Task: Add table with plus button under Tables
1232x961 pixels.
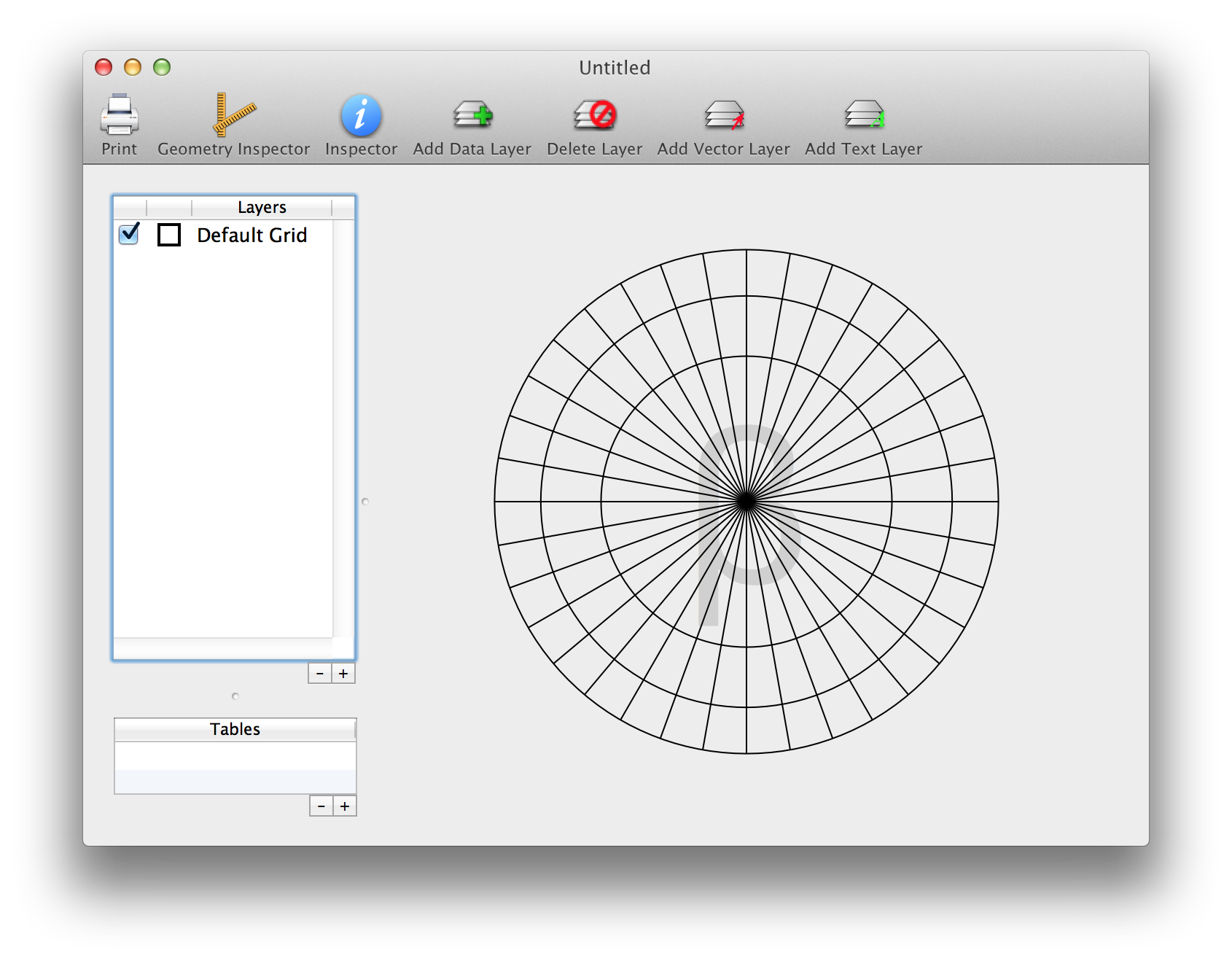Action: point(345,806)
